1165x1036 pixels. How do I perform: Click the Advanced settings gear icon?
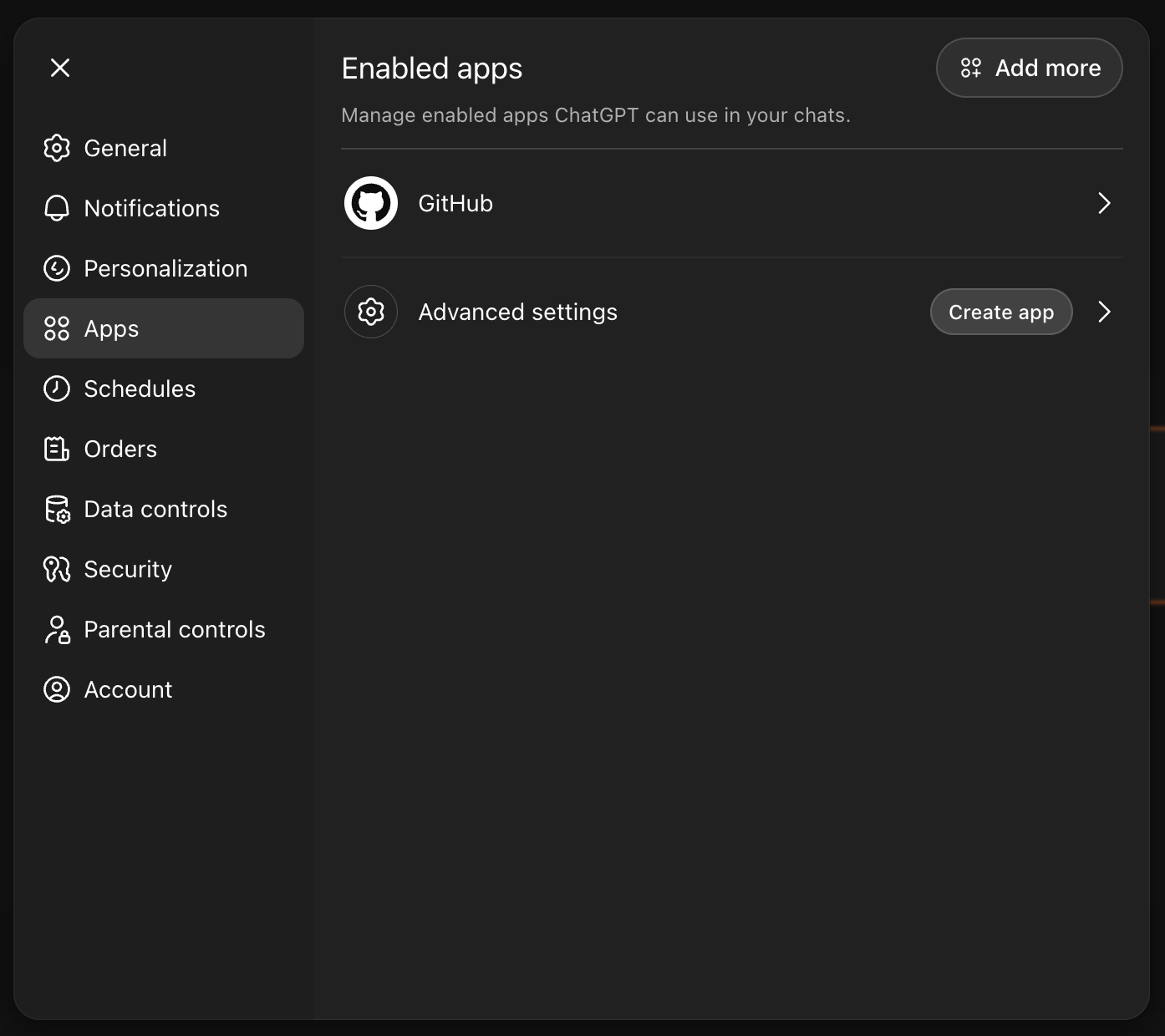tap(370, 312)
